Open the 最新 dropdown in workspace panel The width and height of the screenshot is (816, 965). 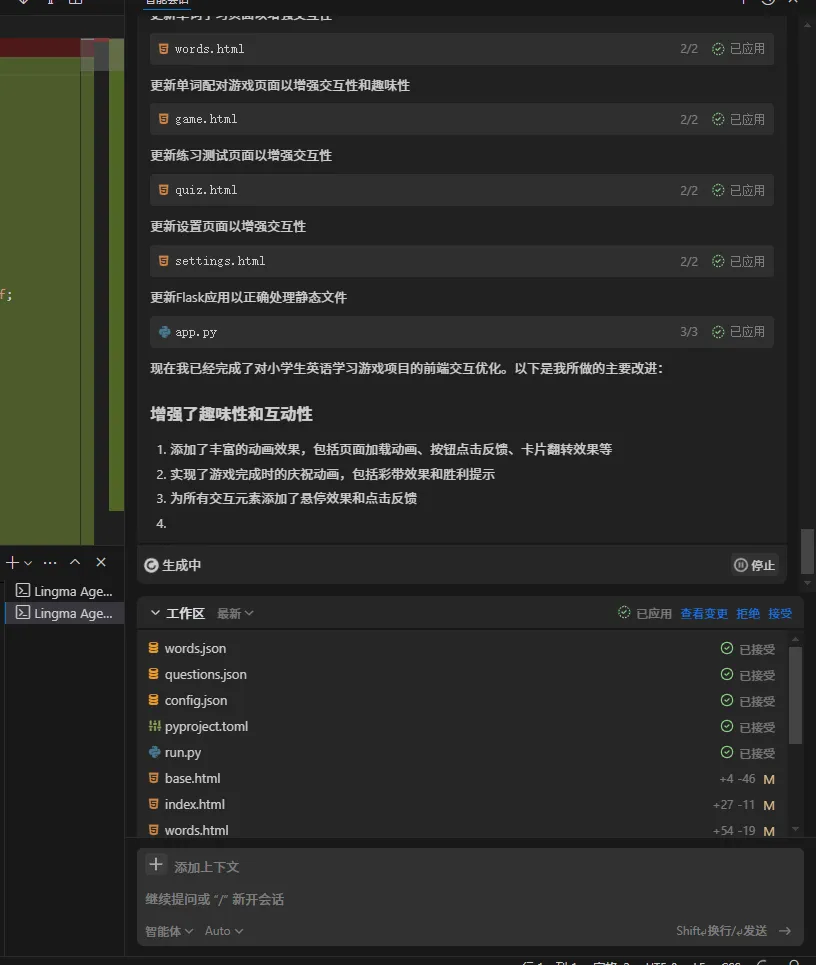pyautogui.click(x=232, y=613)
